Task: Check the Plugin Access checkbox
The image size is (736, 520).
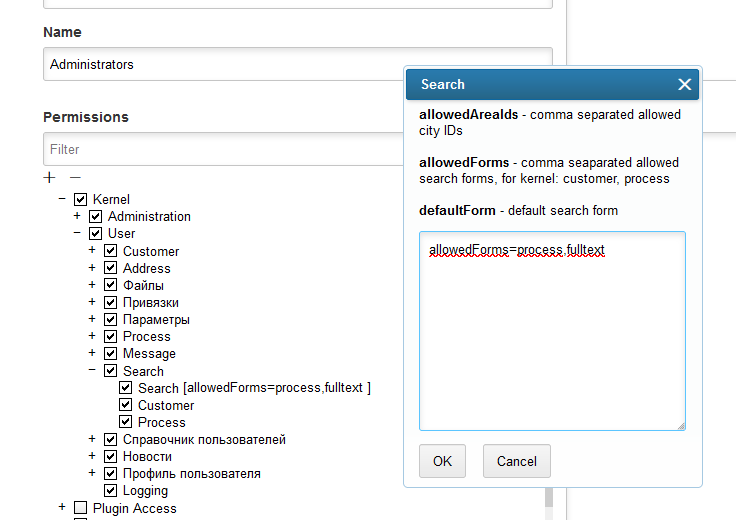Action: (x=80, y=508)
